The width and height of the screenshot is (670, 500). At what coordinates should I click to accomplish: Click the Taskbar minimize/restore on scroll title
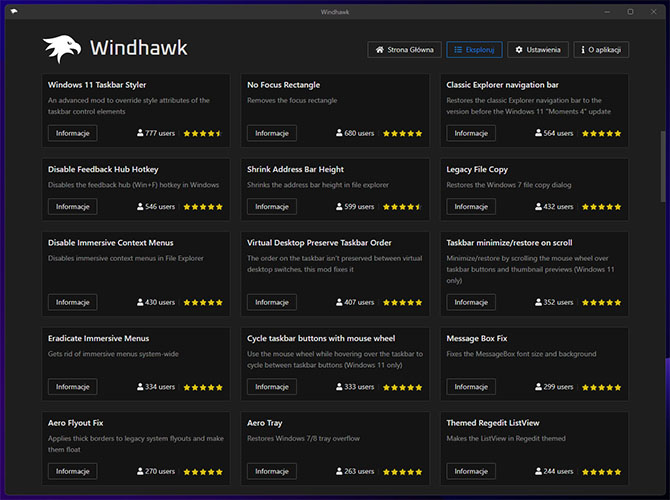click(509, 243)
